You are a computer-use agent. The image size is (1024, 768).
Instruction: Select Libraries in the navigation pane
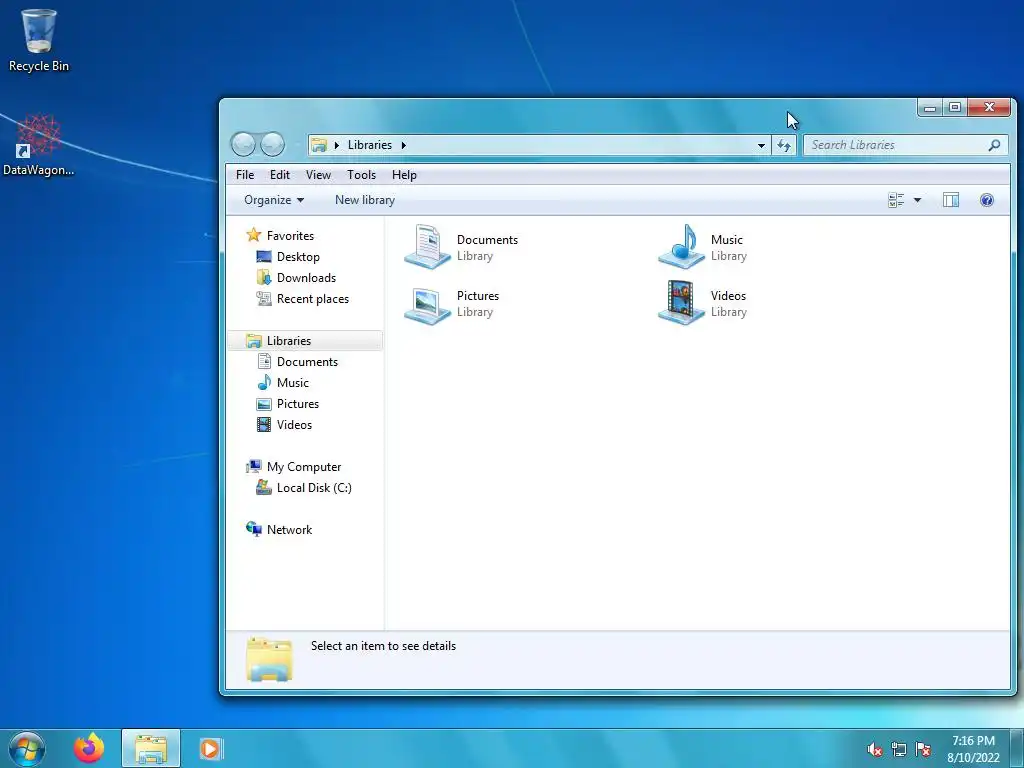click(x=304, y=341)
